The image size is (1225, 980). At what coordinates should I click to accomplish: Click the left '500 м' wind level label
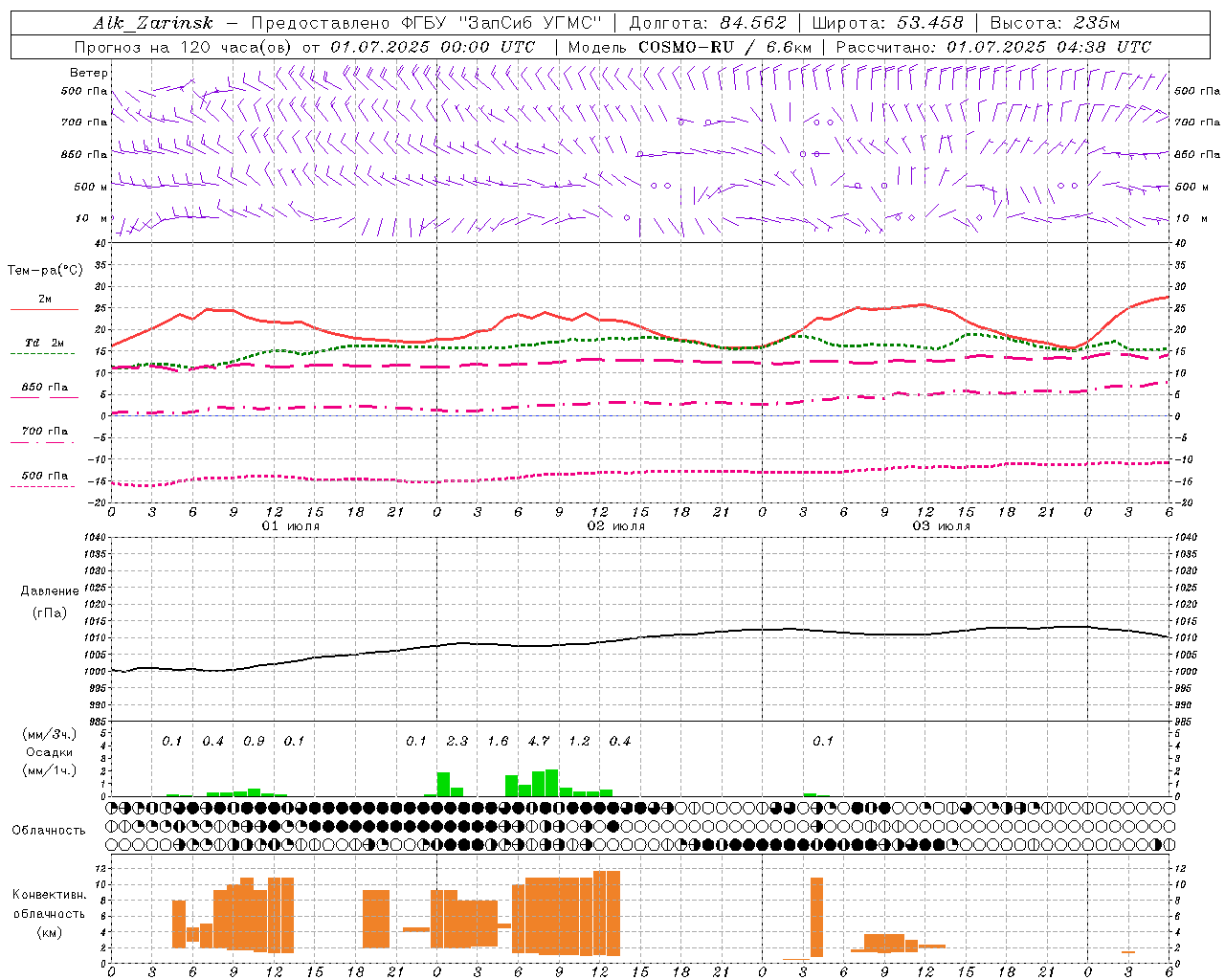coord(91,187)
